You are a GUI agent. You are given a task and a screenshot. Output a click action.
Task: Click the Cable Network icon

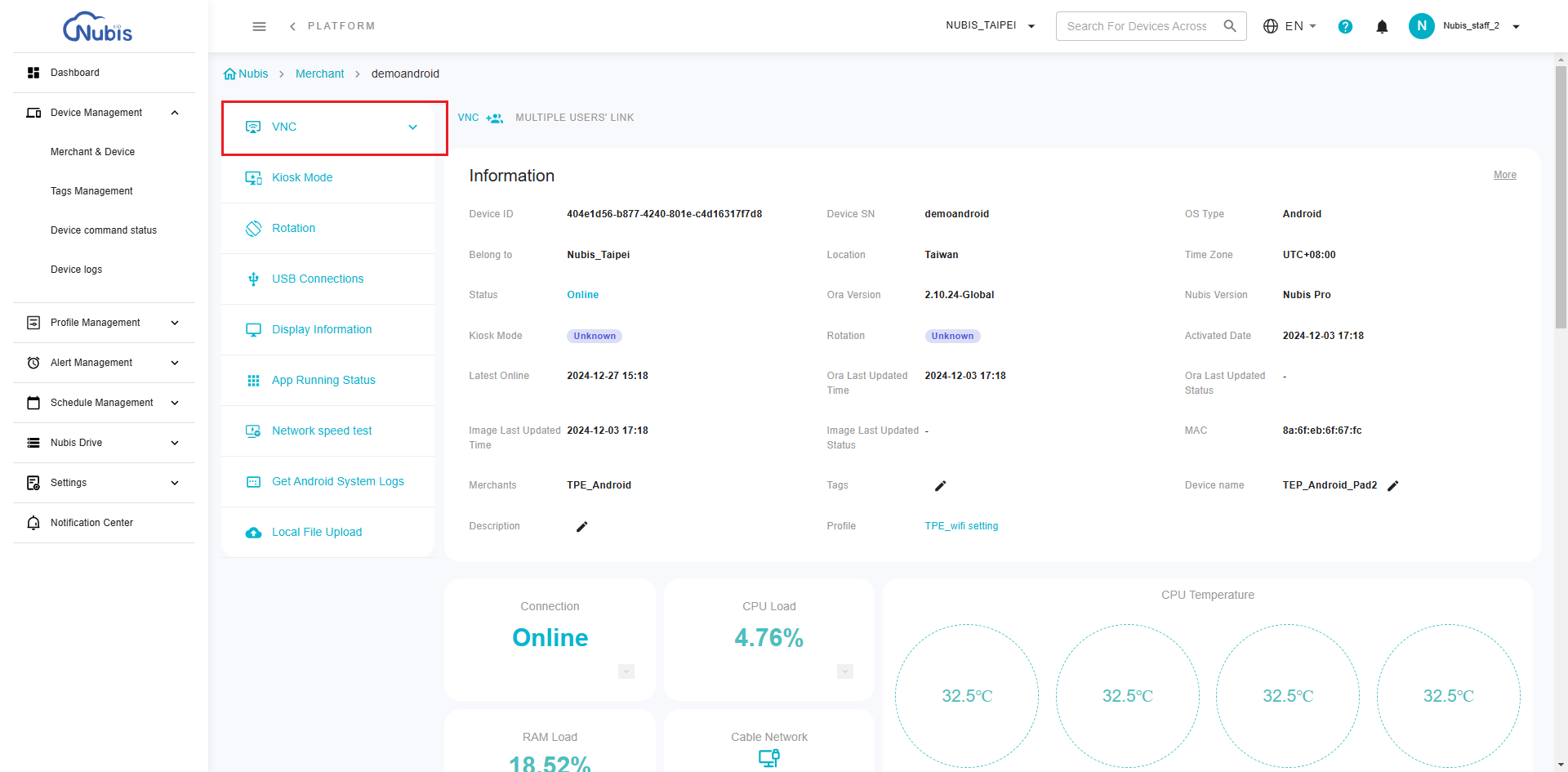[769, 758]
